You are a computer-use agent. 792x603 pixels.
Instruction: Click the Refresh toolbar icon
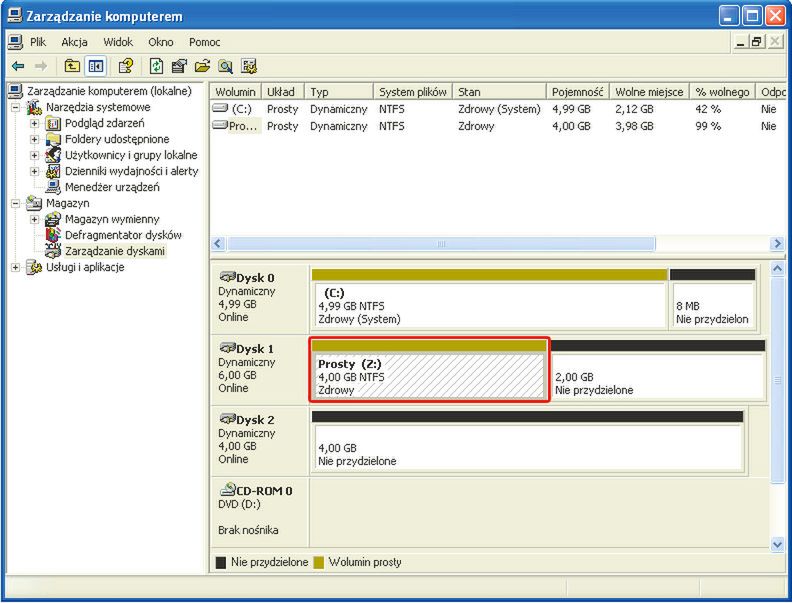coord(157,66)
